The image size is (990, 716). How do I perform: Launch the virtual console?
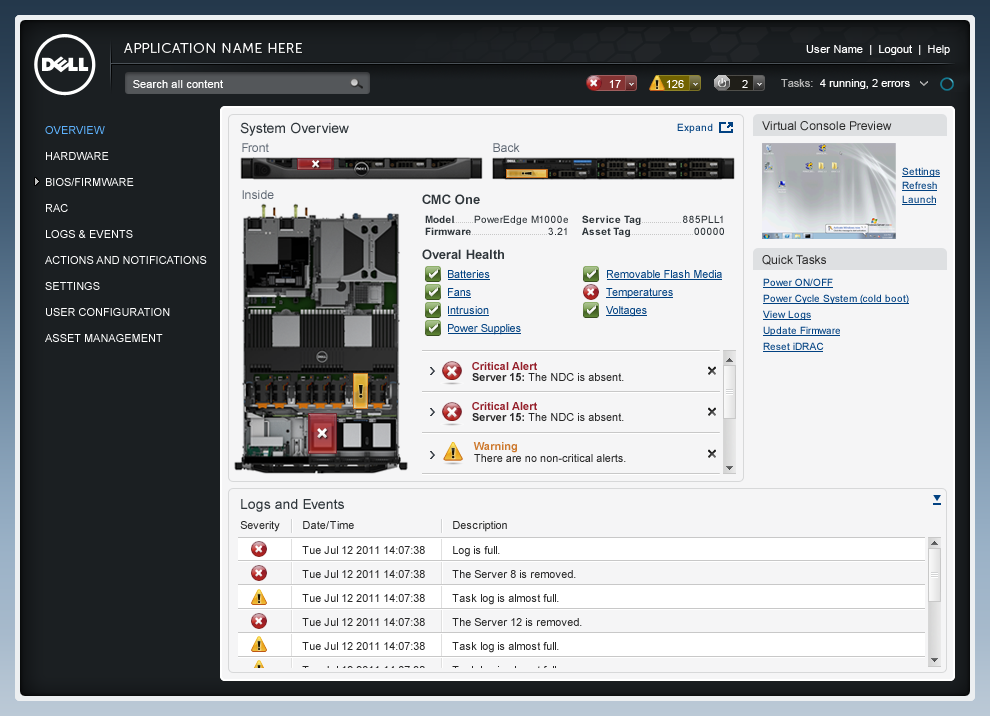tap(919, 200)
